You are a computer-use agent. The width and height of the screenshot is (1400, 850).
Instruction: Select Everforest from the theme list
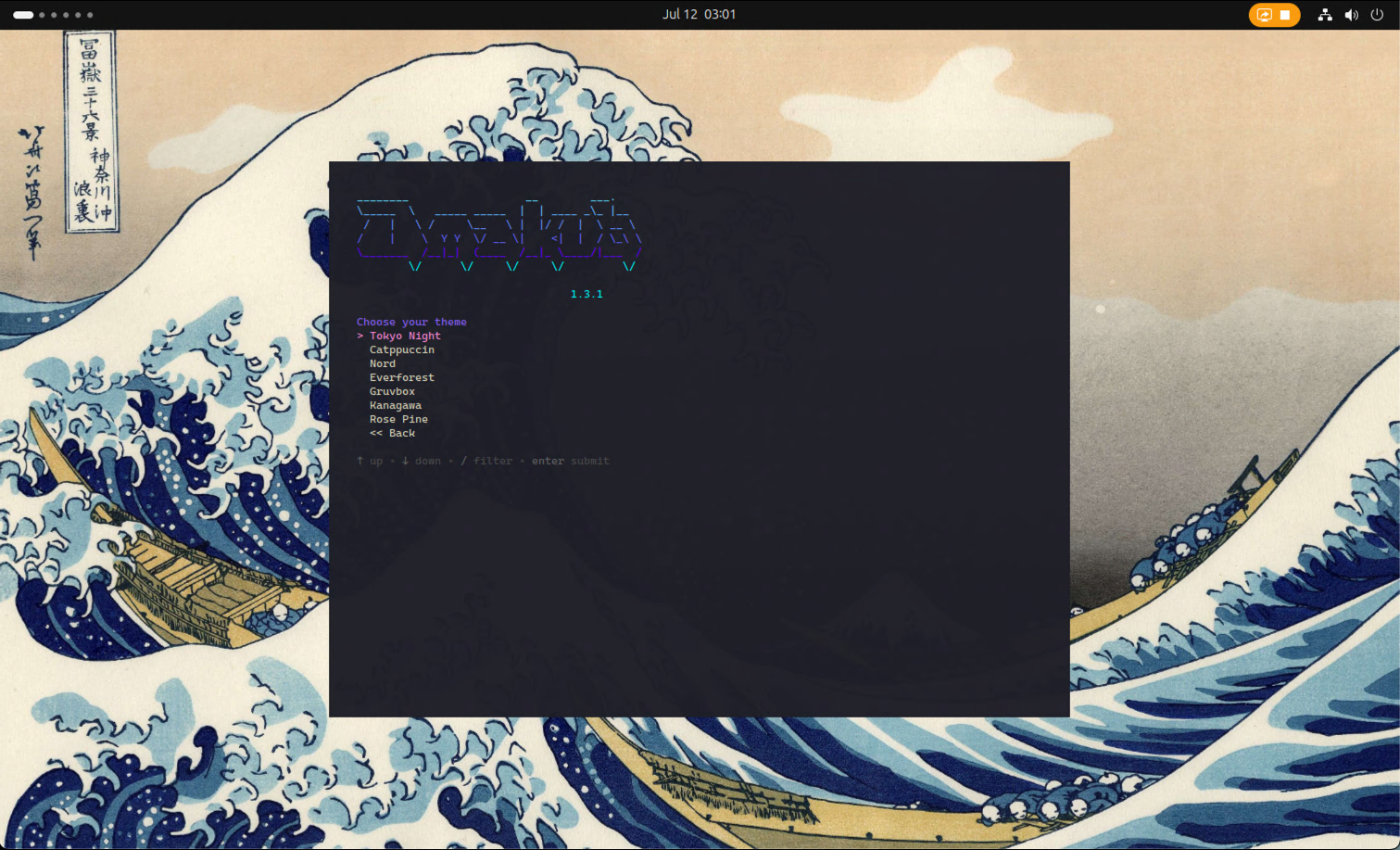coord(402,377)
